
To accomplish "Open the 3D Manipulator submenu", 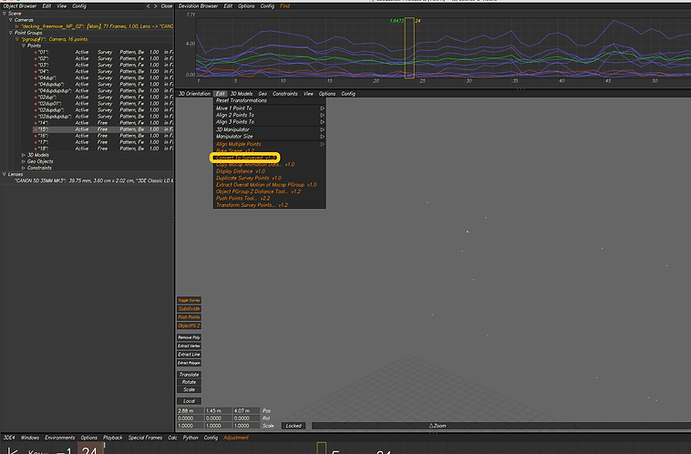I will click(x=269, y=130).
